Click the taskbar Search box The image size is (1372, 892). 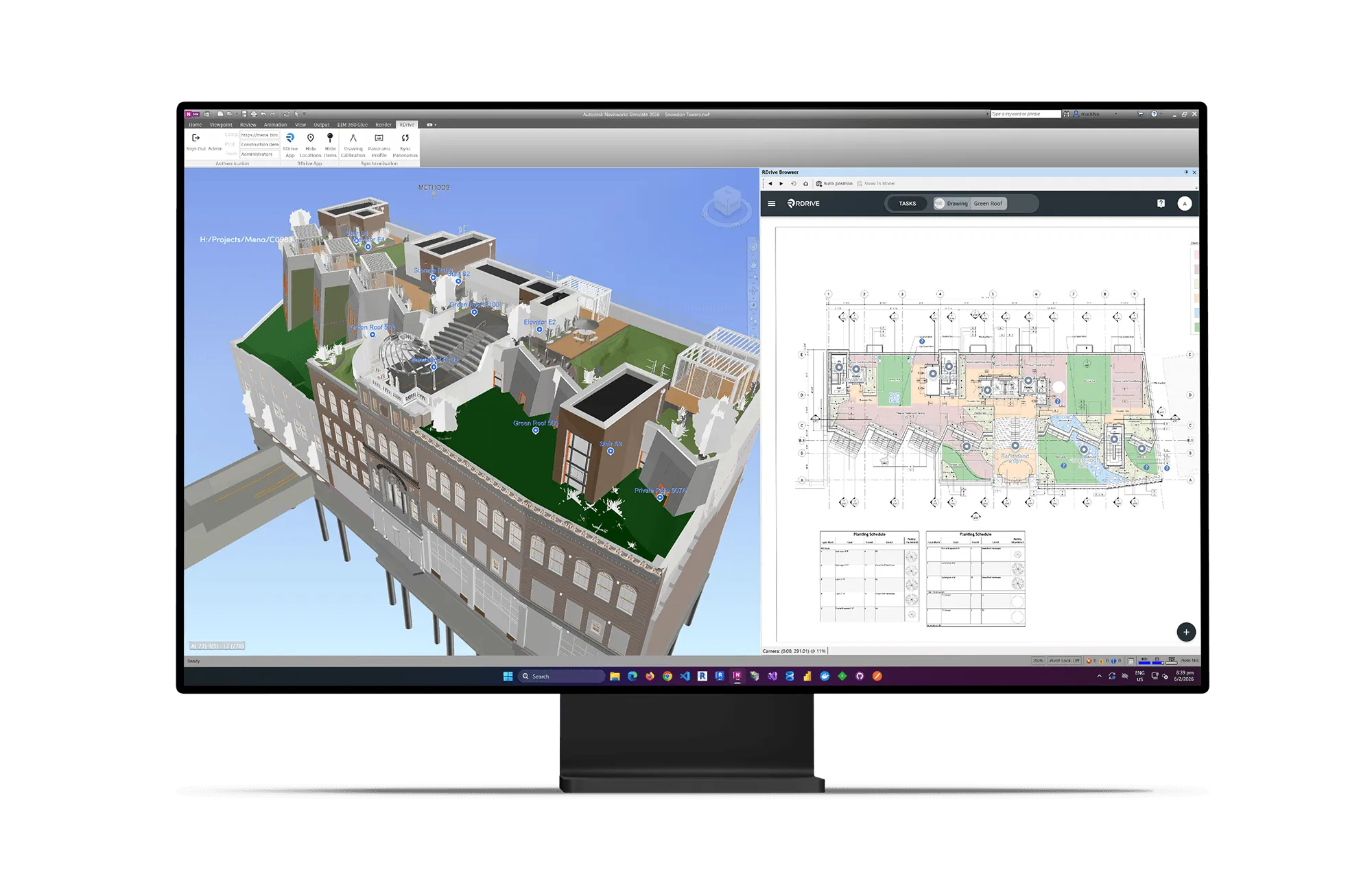[563, 676]
